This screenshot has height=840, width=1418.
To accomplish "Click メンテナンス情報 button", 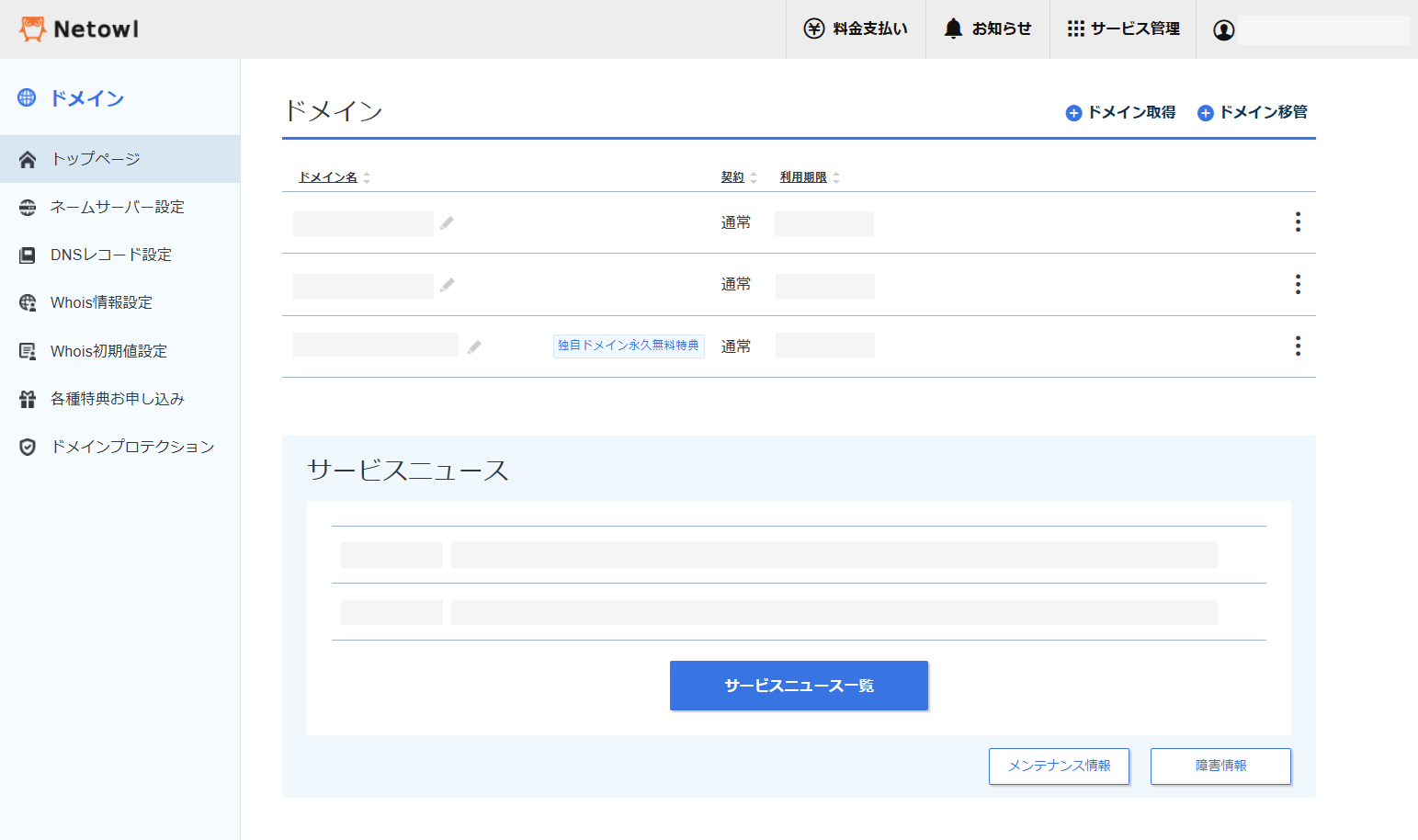I will pos(1059,766).
